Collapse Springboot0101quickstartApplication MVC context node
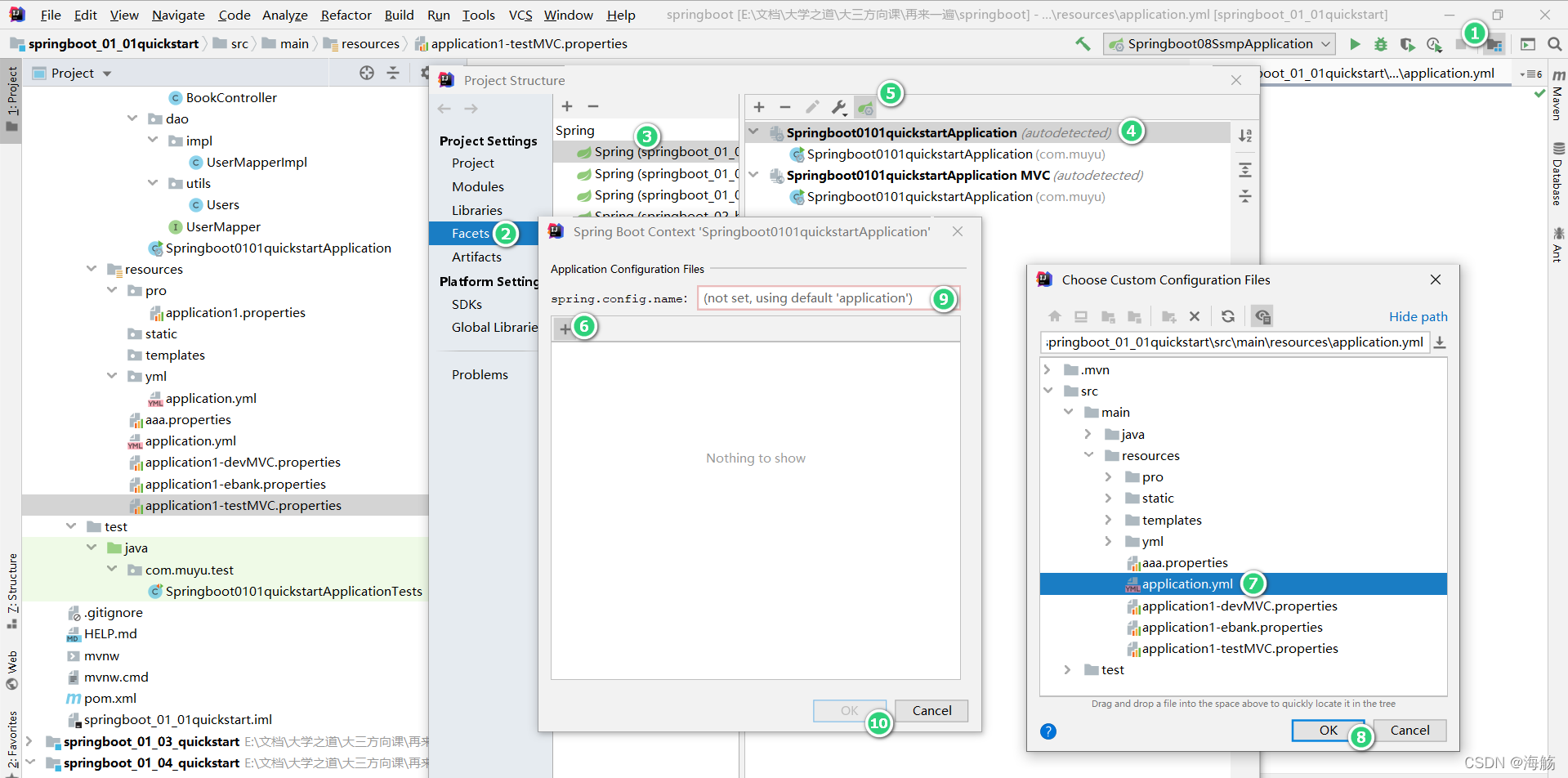Viewport: 1568px width, 778px height. coord(753,174)
